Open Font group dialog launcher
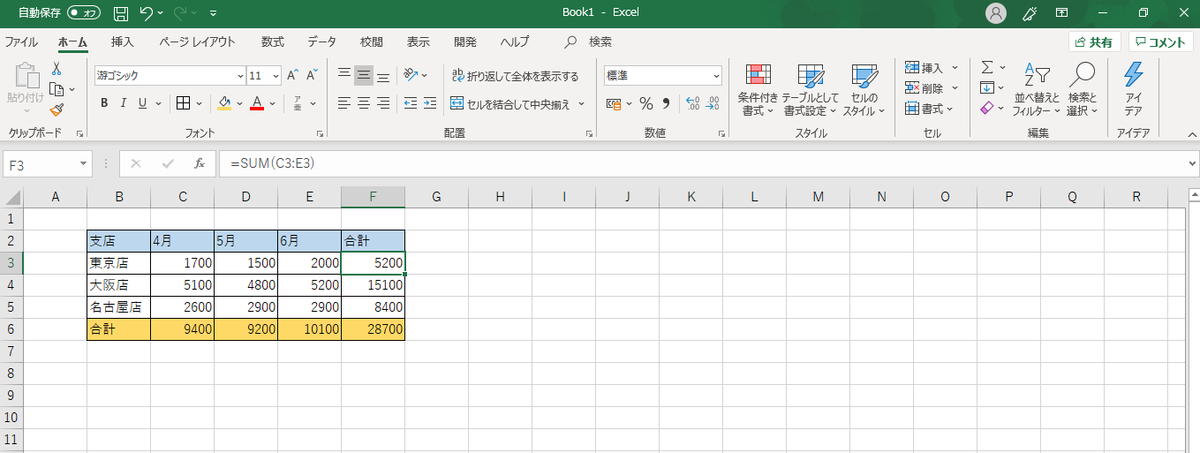Screen dimensions: 1200x453 320,133
